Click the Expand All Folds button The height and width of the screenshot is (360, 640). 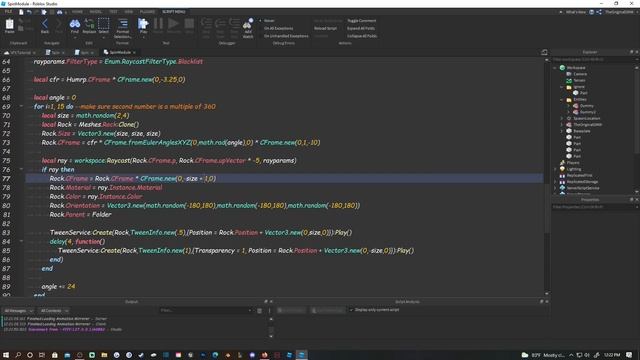click(361, 28)
